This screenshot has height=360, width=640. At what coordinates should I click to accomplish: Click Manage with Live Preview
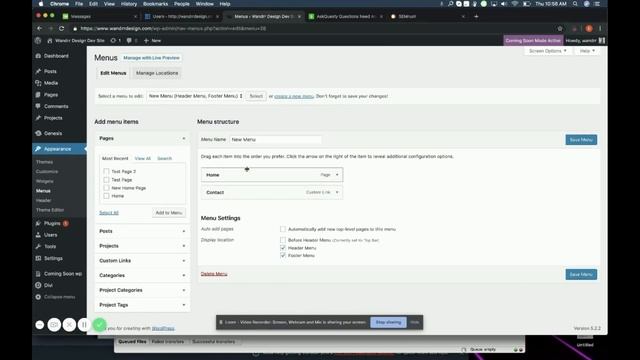(151, 58)
